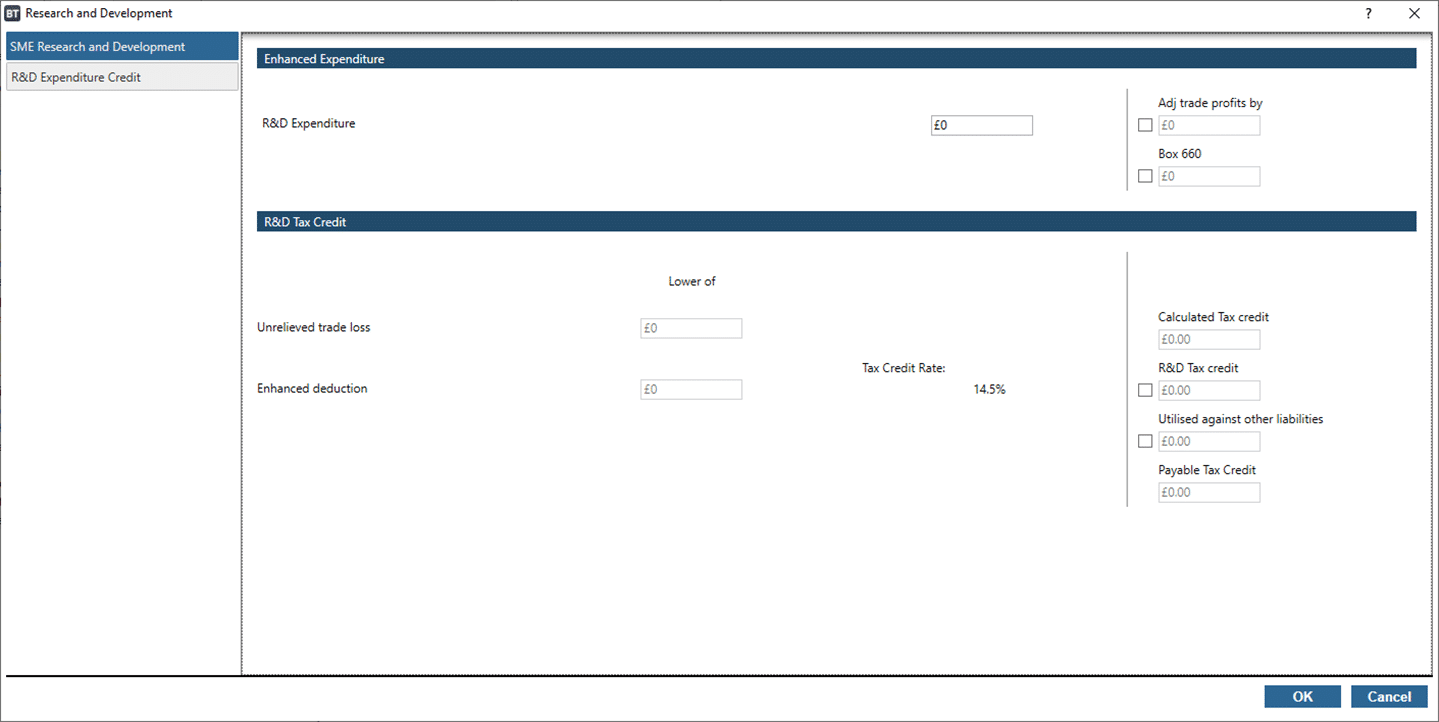Click the Utilised against other liabilities field
1439x722 pixels.
(x=1209, y=442)
